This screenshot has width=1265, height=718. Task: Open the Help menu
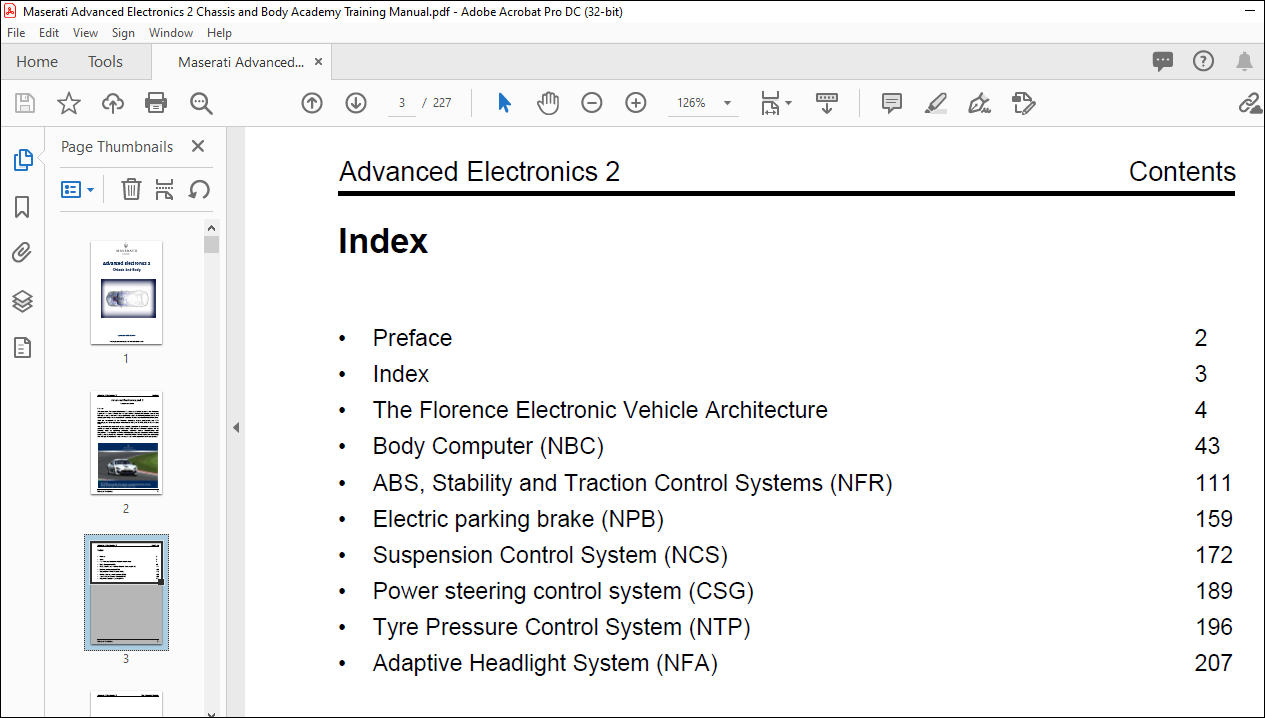pos(219,33)
